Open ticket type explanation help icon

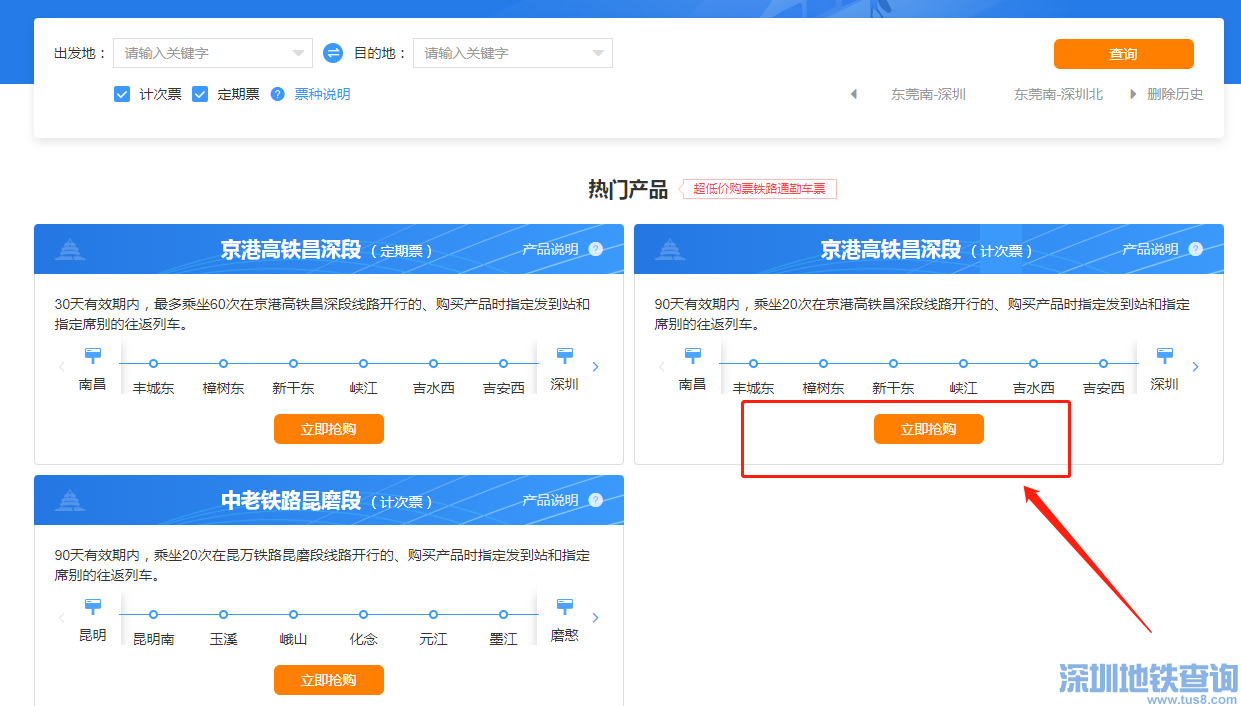click(278, 94)
